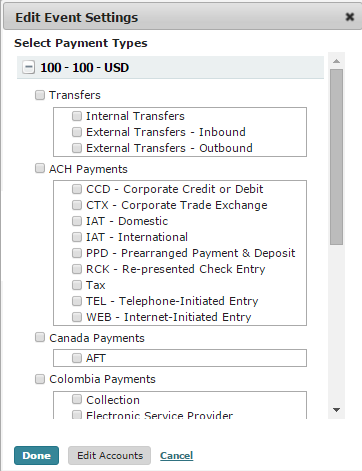Check the Tax payment type
362x471 pixels.
(77, 285)
